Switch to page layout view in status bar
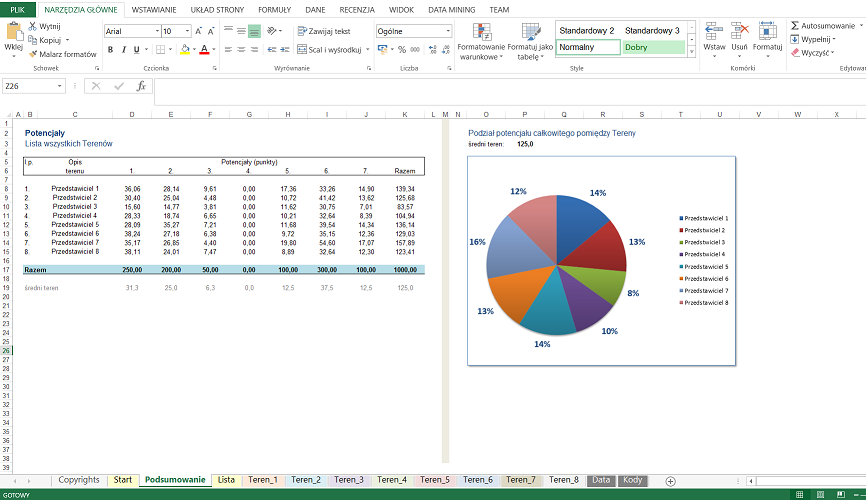This screenshot has width=866, height=500. pyautogui.click(x=820, y=494)
